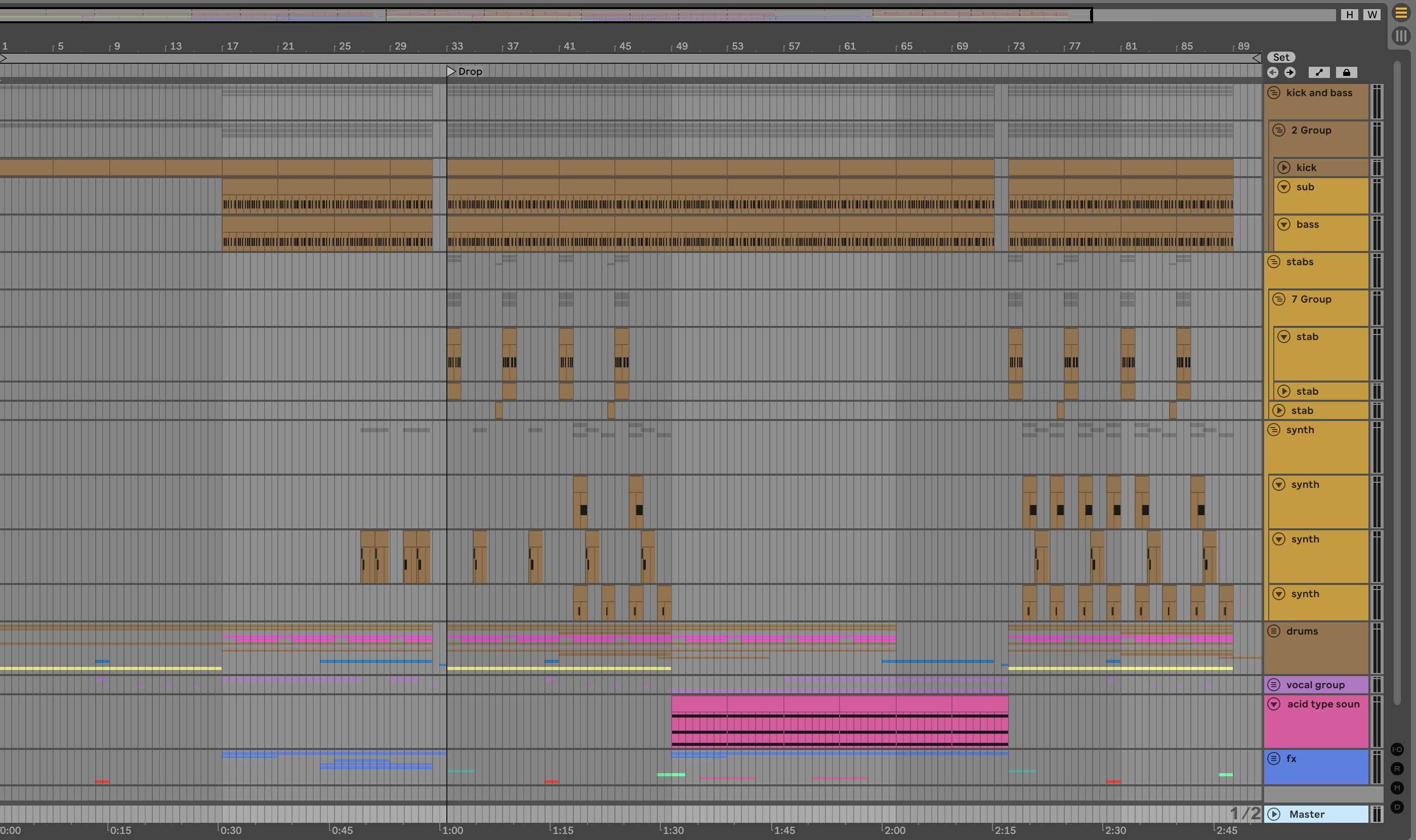
Task: Click the overview strip at top
Action: (x=566, y=15)
